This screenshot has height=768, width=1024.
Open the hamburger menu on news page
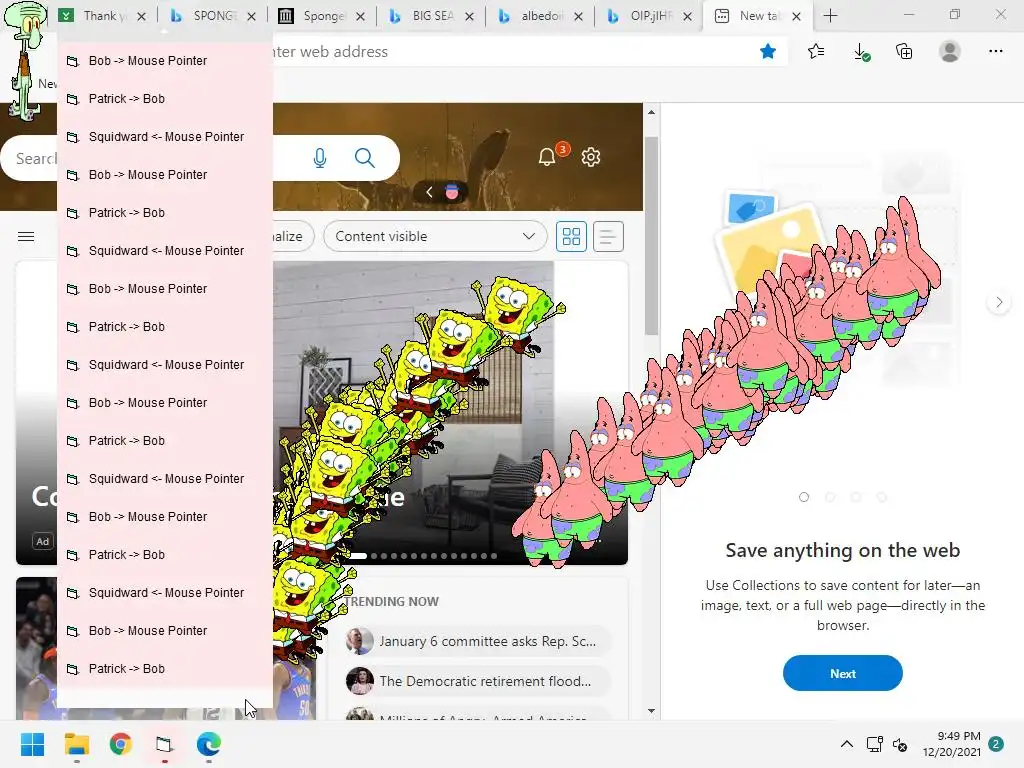[26, 236]
